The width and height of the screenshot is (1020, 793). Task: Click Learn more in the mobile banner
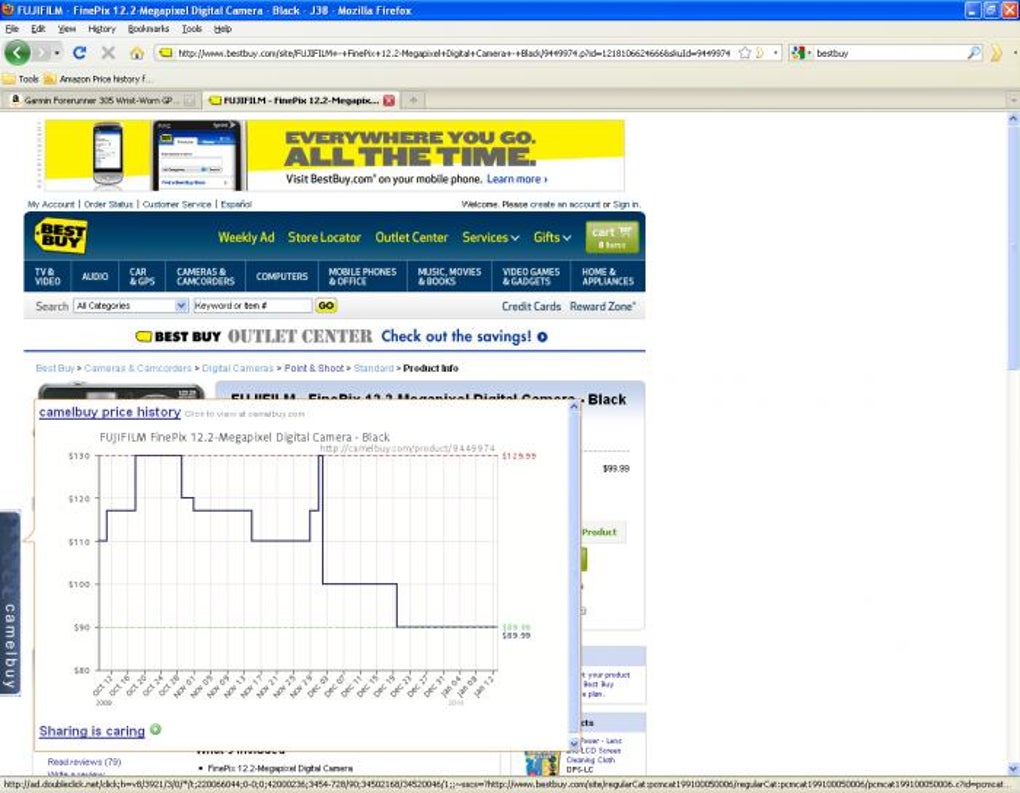coord(517,179)
